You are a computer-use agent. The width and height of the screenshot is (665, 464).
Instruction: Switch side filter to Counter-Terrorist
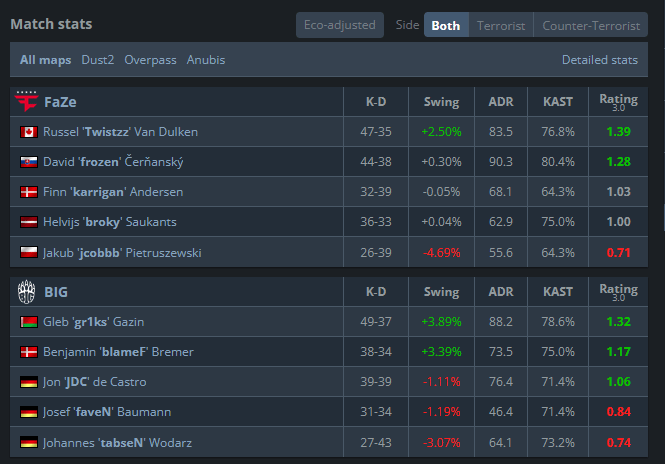click(592, 25)
